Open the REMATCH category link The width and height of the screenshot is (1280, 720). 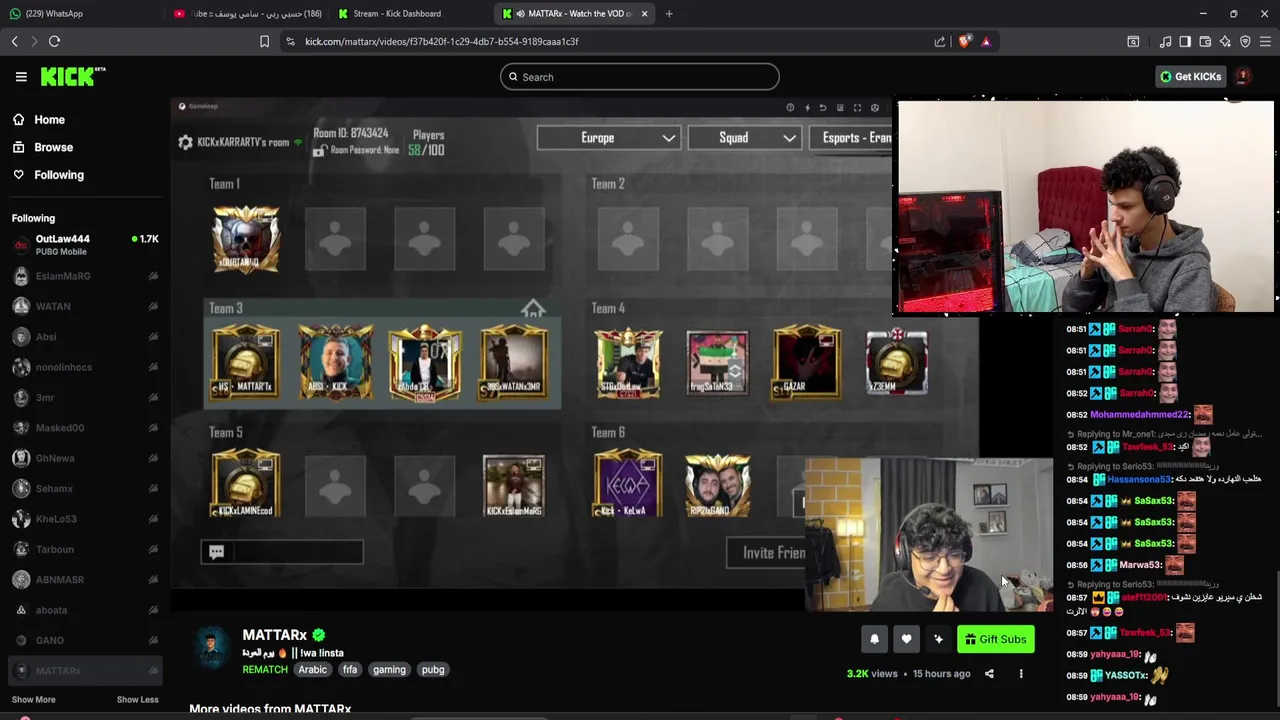265,669
